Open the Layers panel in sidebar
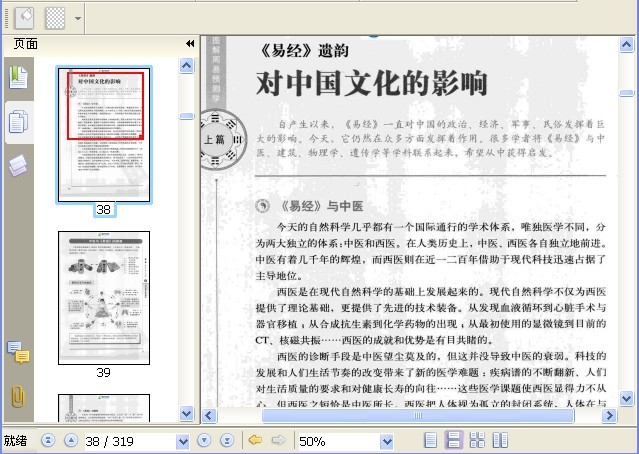The image size is (639, 454). click(x=18, y=165)
